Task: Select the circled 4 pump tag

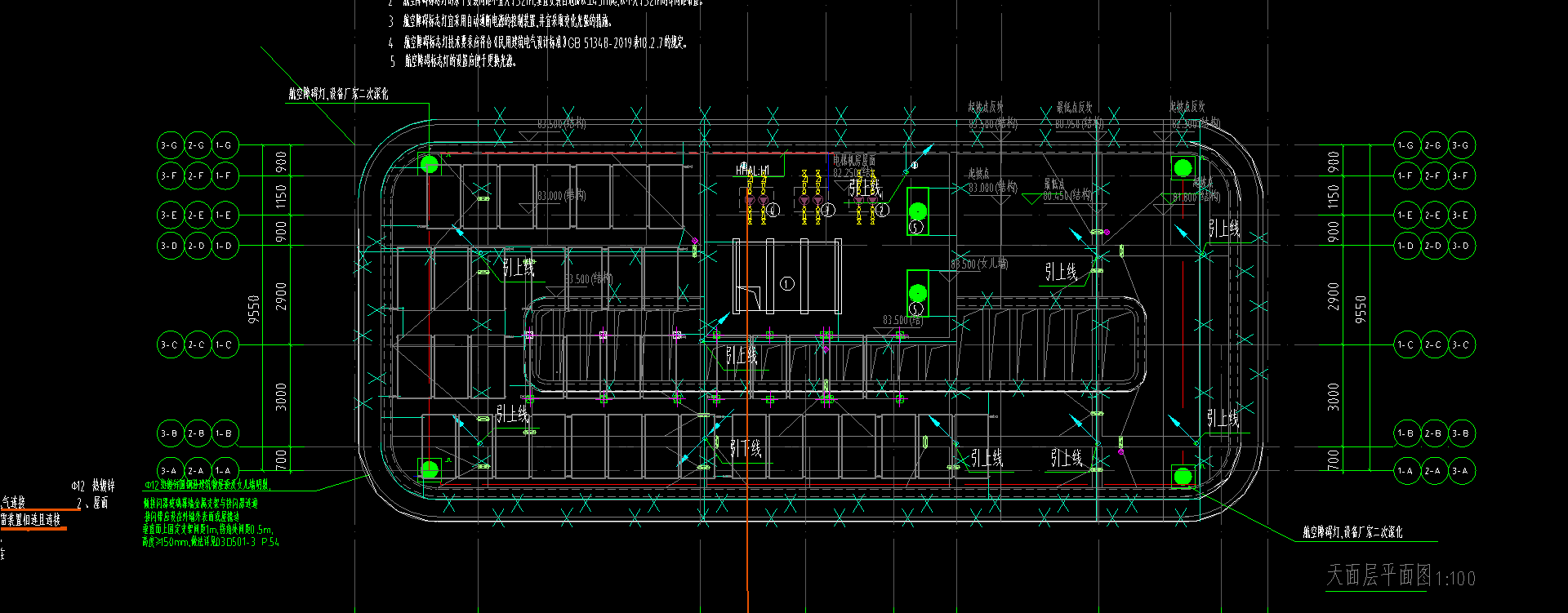Action: click(773, 211)
